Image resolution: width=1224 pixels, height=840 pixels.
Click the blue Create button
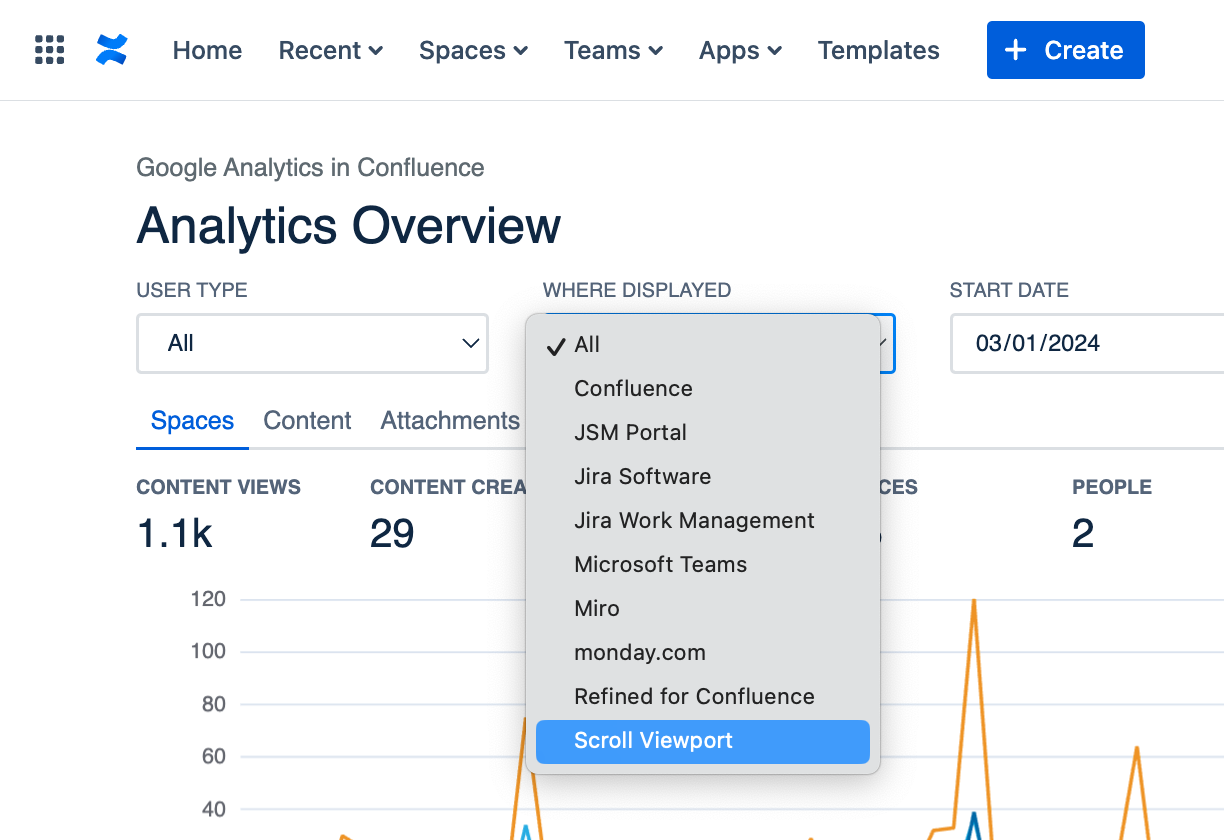1065,50
